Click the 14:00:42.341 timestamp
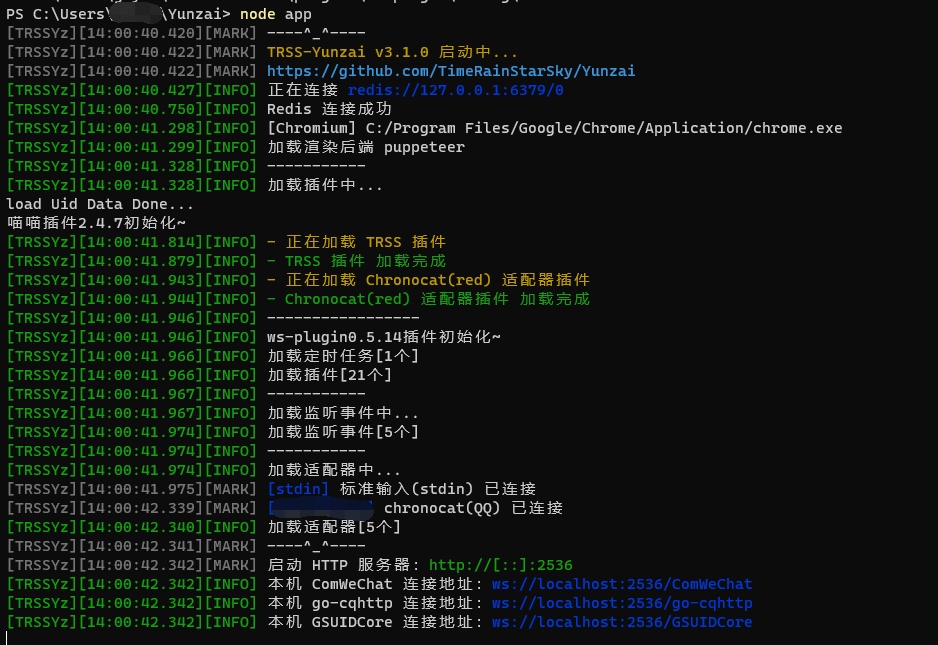The width and height of the screenshot is (938, 645). [x=141, y=546]
